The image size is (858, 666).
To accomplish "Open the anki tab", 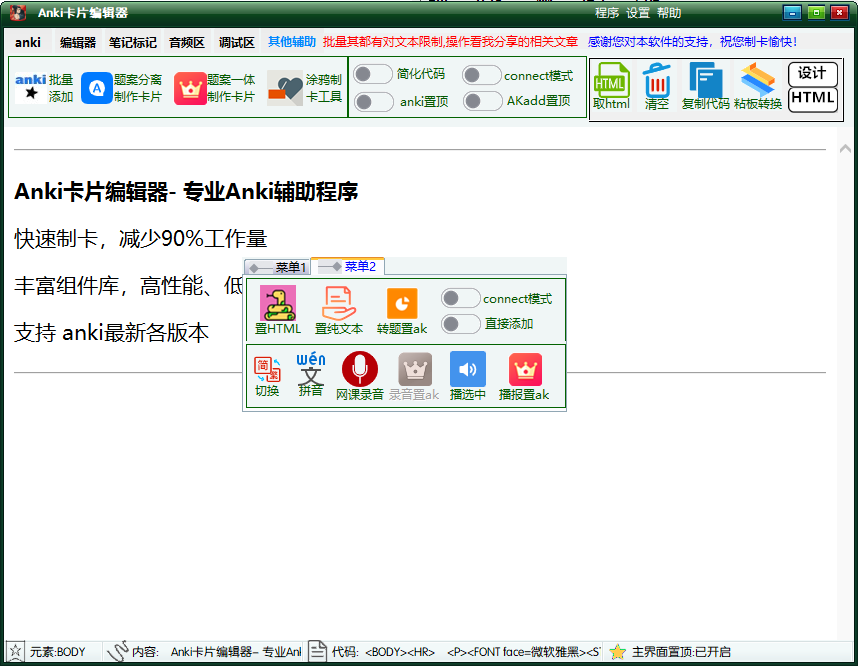I will coord(28,42).
